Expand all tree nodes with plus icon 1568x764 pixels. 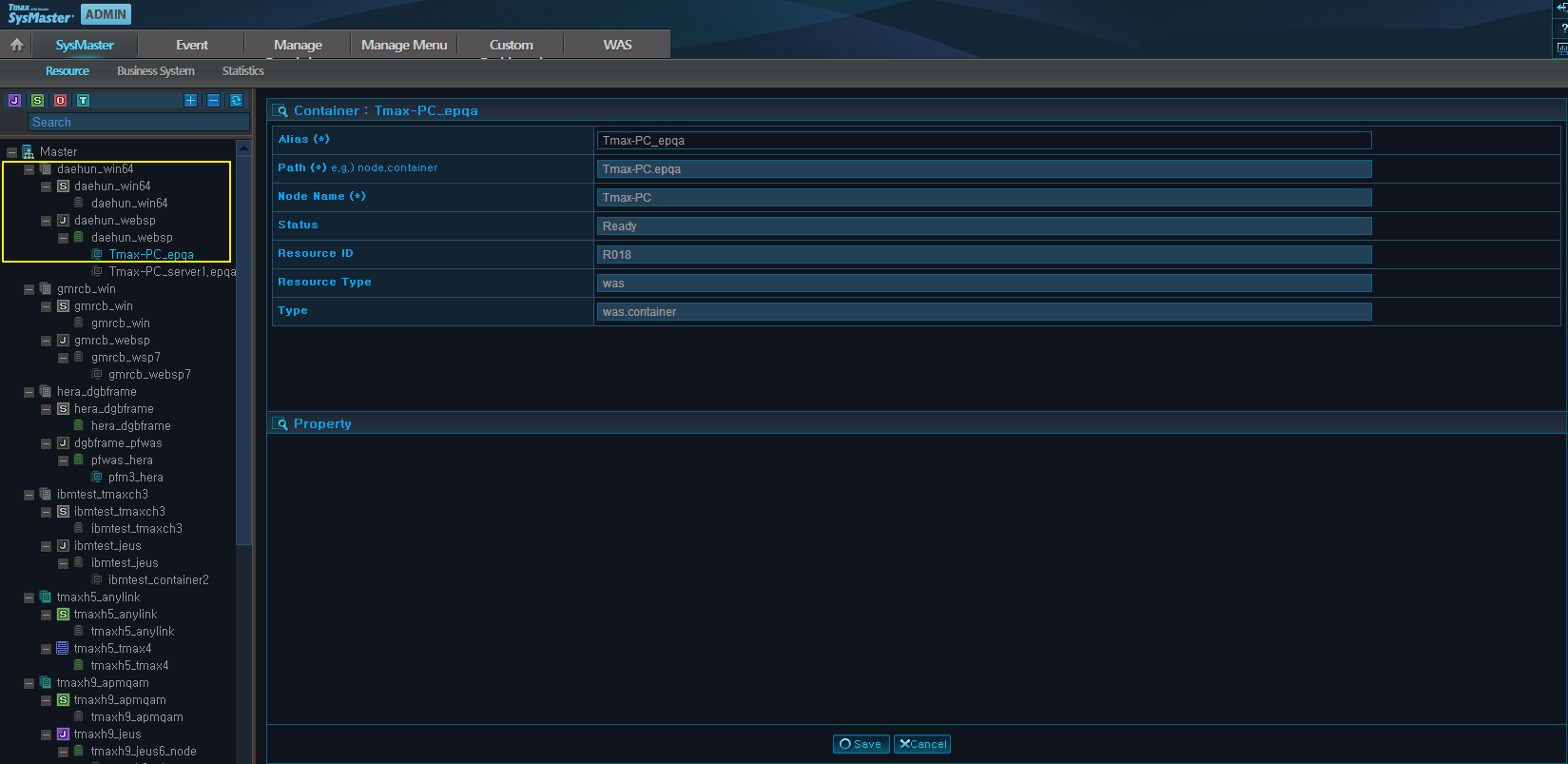(190, 100)
